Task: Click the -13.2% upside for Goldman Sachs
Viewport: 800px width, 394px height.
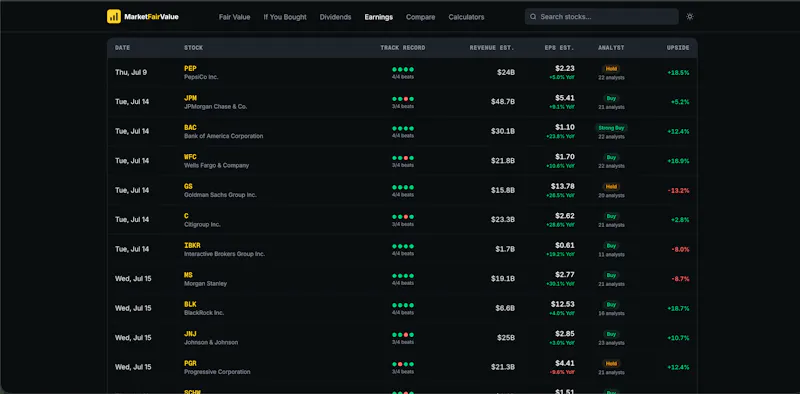Action: pyautogui.click(x=679, y=190)
